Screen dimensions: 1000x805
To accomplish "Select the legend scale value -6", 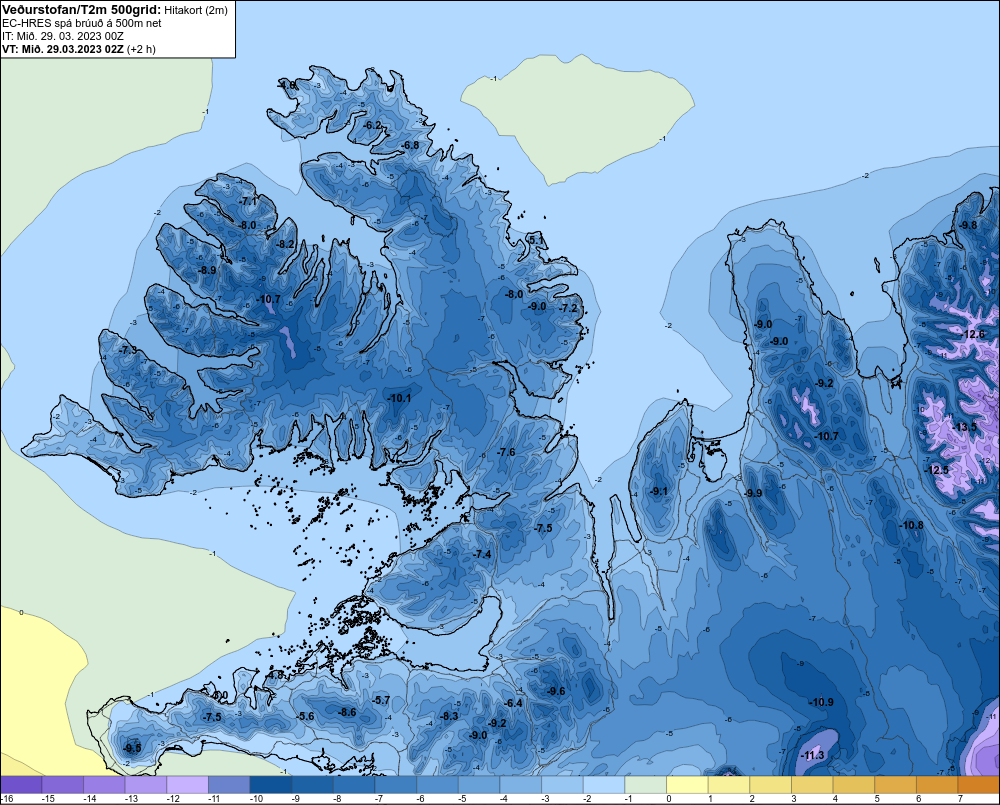I will coord(420,799).
